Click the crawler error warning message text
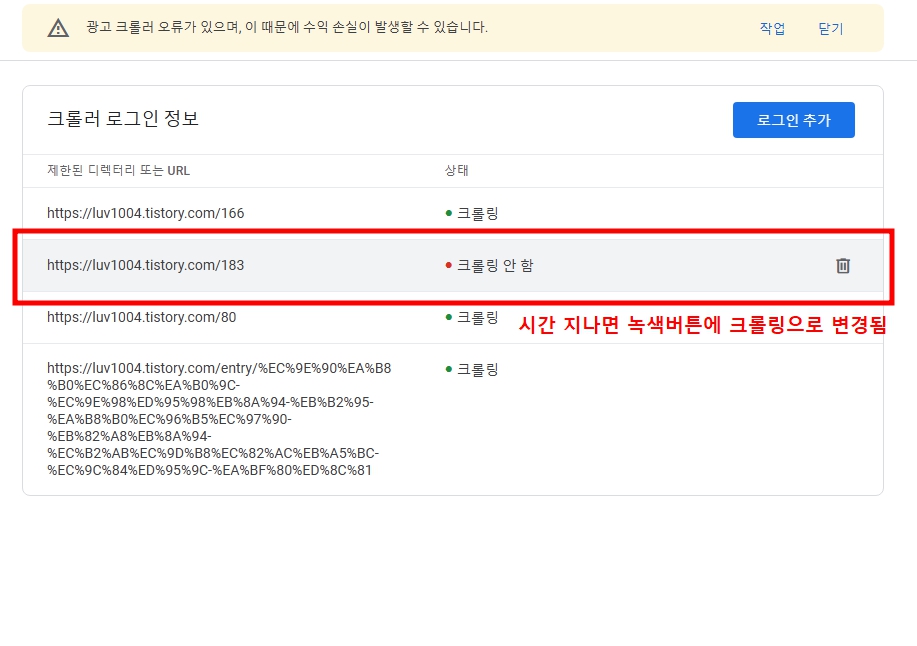The width and height of the screenshot is (917, 646). [287, 27]
